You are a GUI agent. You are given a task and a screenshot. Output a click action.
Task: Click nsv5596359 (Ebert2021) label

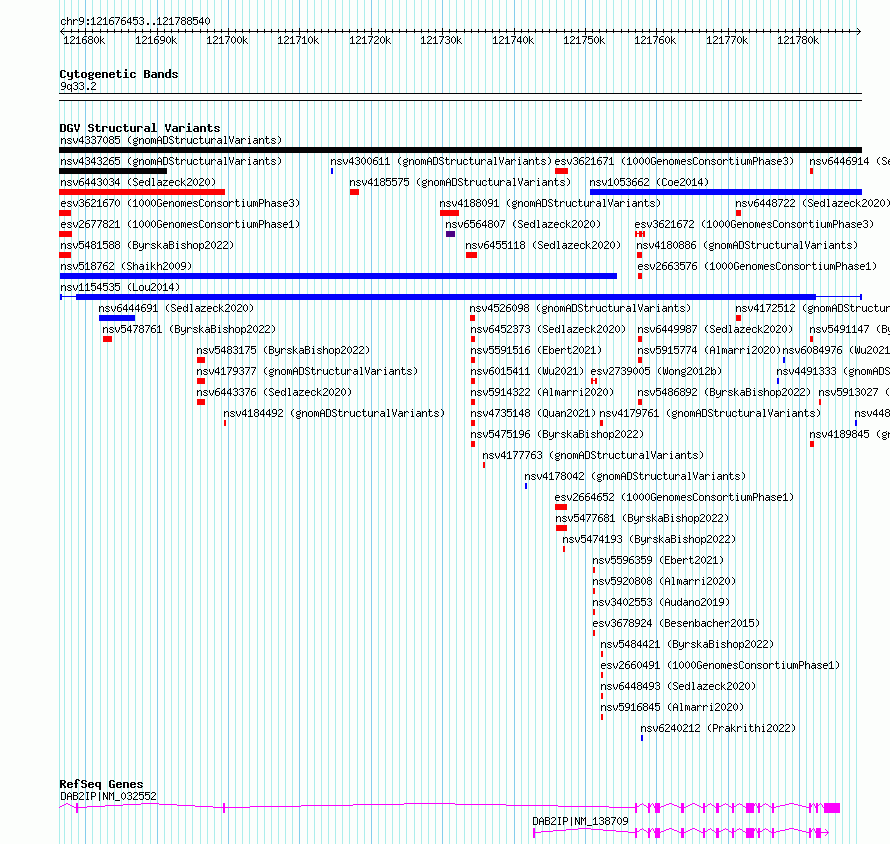[658, 560]
